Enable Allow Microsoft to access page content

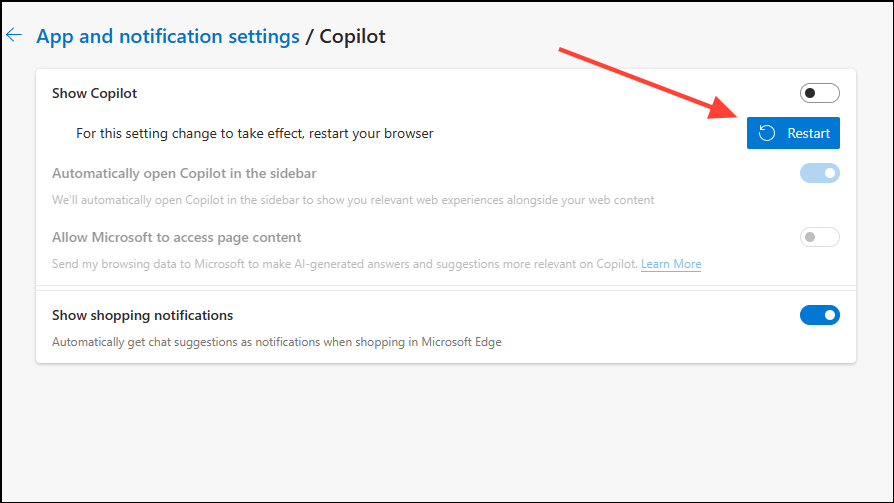[819, 237]
